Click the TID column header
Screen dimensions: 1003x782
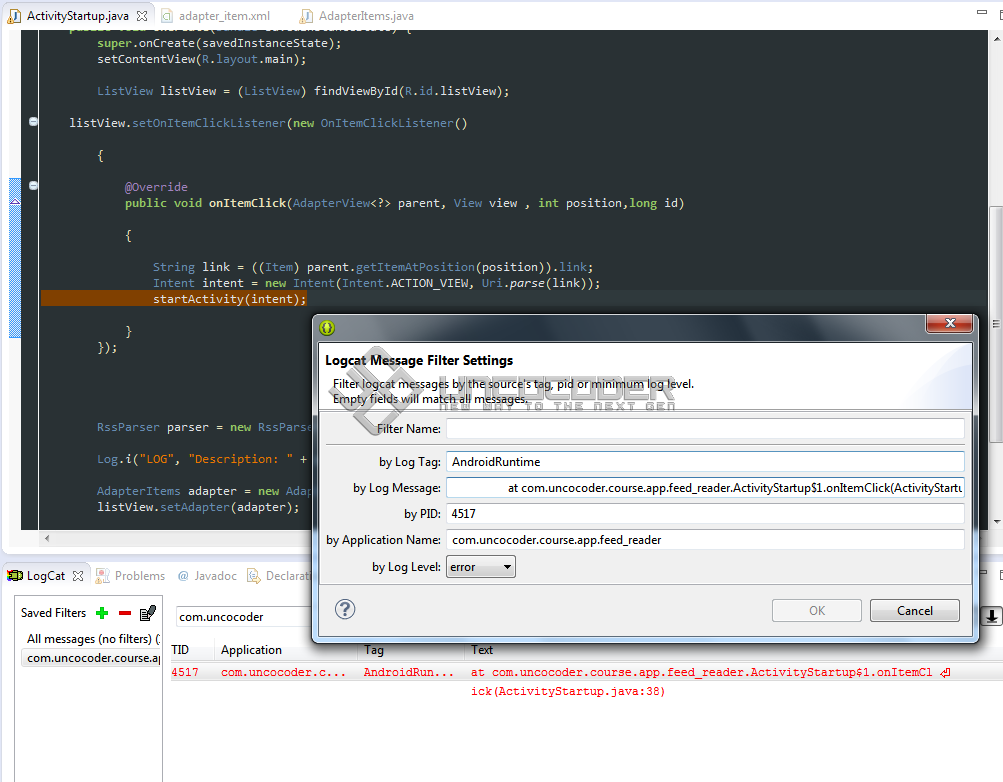click(x=180, y=650)
